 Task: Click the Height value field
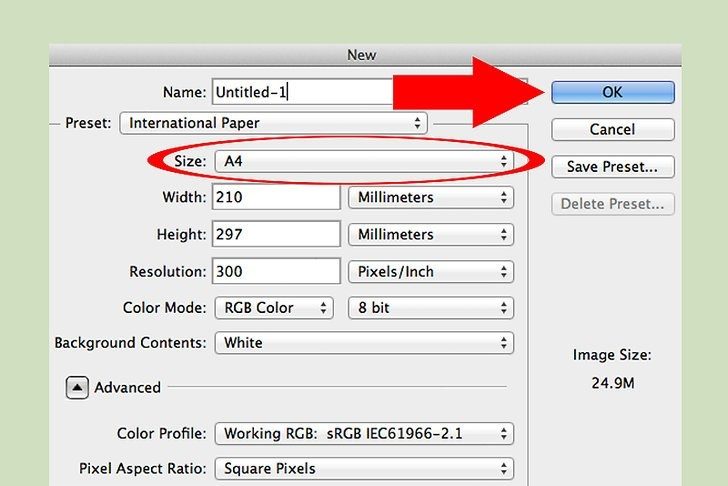276,234
